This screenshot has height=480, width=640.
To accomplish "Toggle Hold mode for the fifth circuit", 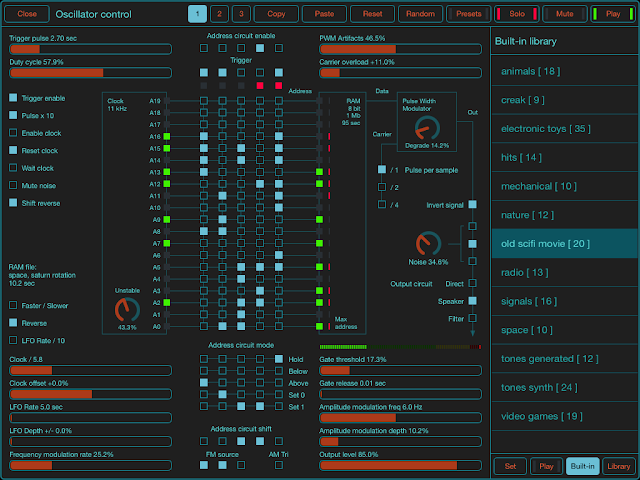I will click(279, 359).
